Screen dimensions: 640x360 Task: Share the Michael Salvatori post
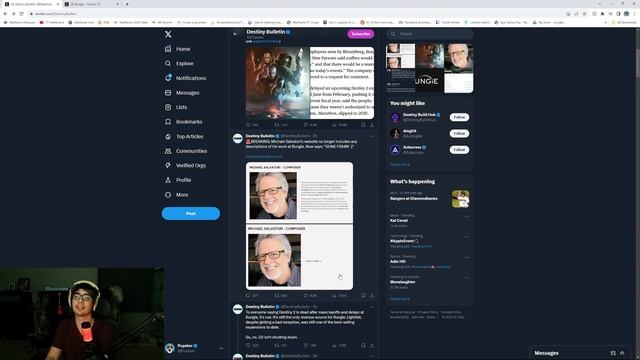pyautogui.click(x=372, y=296)
